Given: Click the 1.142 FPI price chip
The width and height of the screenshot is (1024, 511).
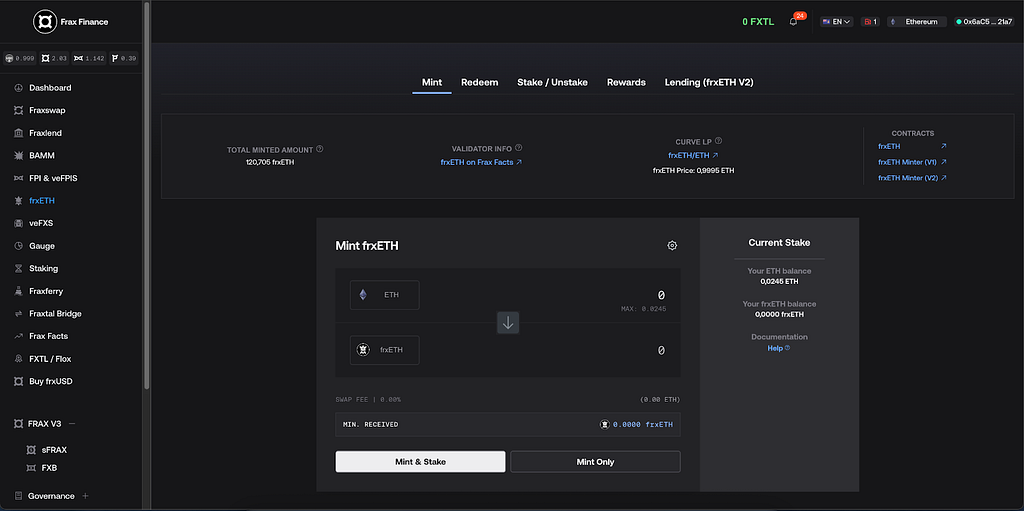Looking at the screenshot, I should (x=89, y=58).
